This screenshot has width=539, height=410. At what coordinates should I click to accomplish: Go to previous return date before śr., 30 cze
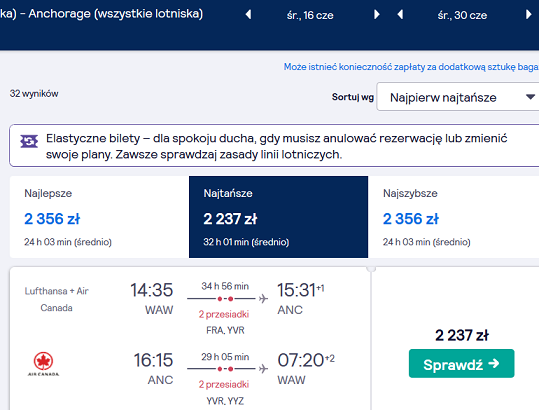coord(400,15)
